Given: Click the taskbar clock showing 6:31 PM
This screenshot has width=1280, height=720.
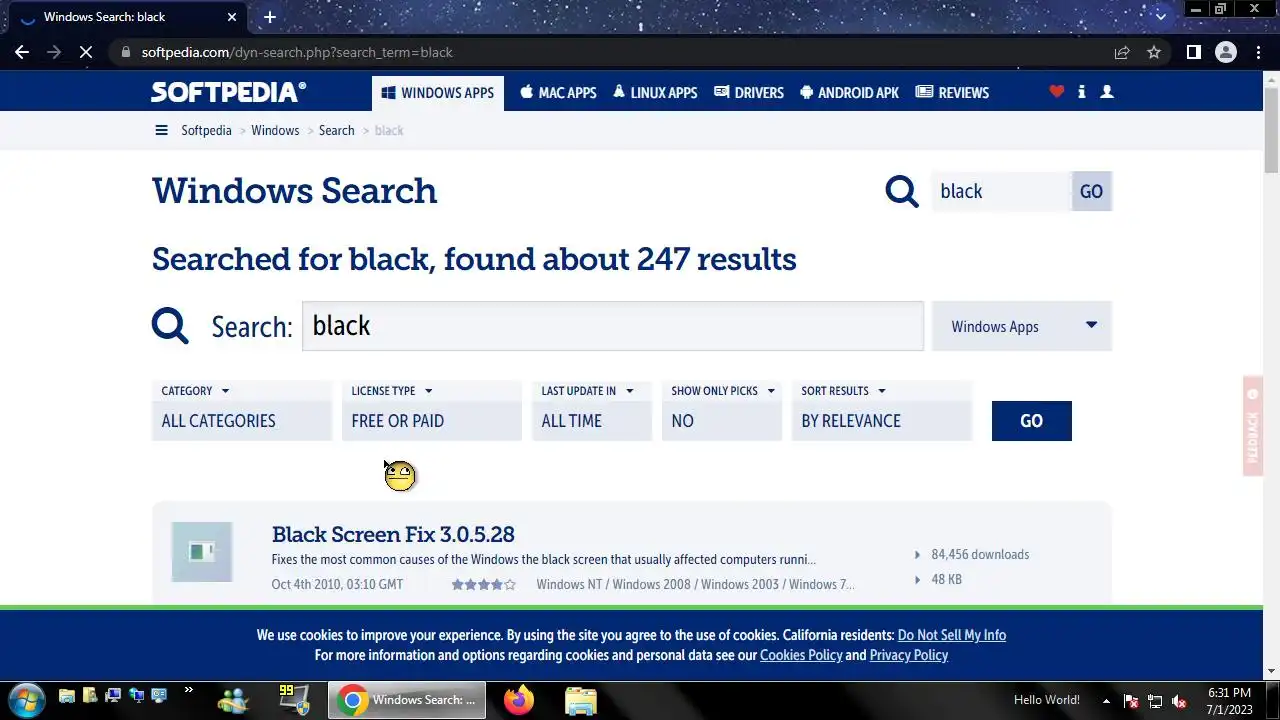Looking at the screenshot, I should coord(1229,700).
